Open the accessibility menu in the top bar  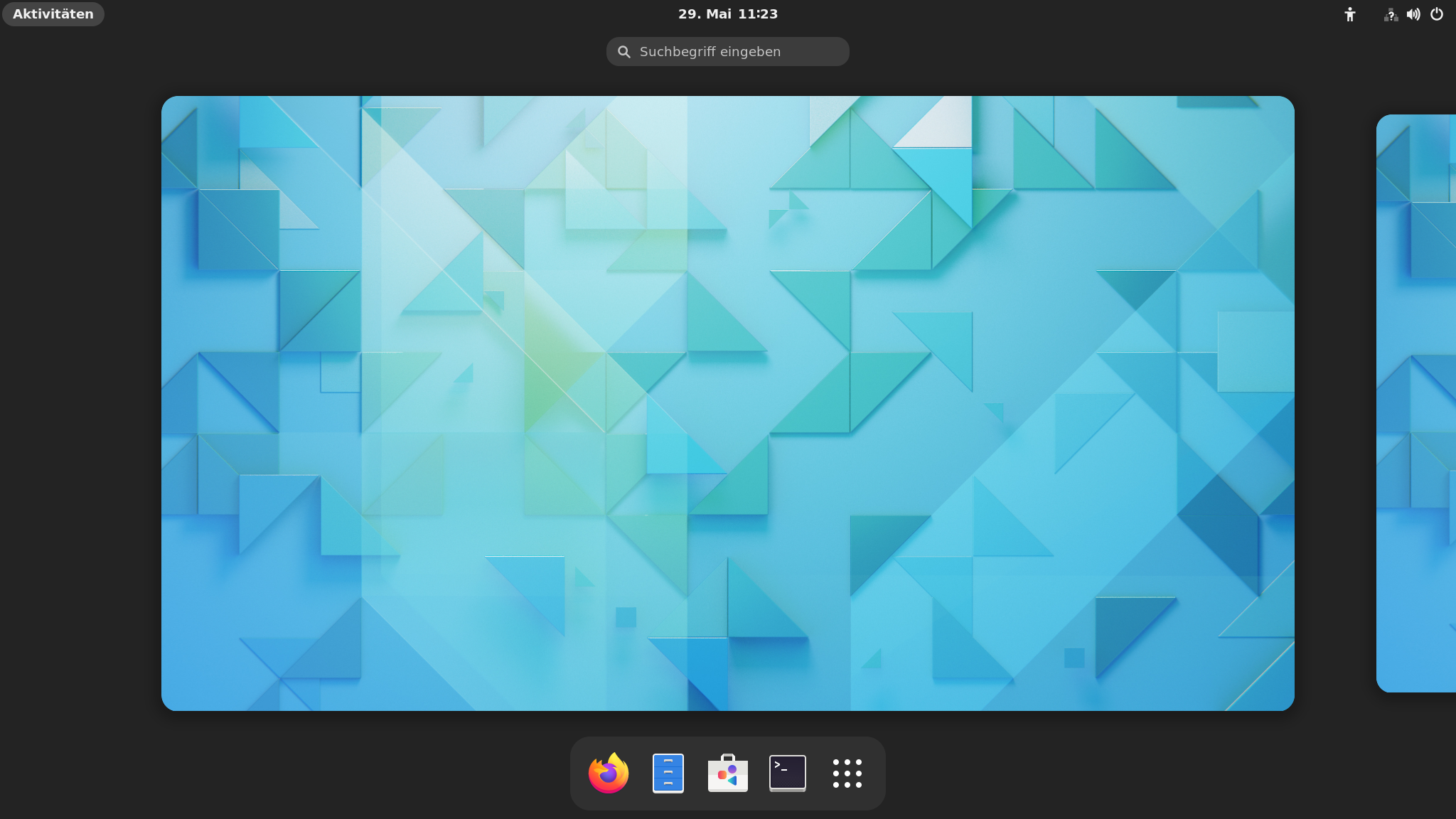(x=1349, y=14)
